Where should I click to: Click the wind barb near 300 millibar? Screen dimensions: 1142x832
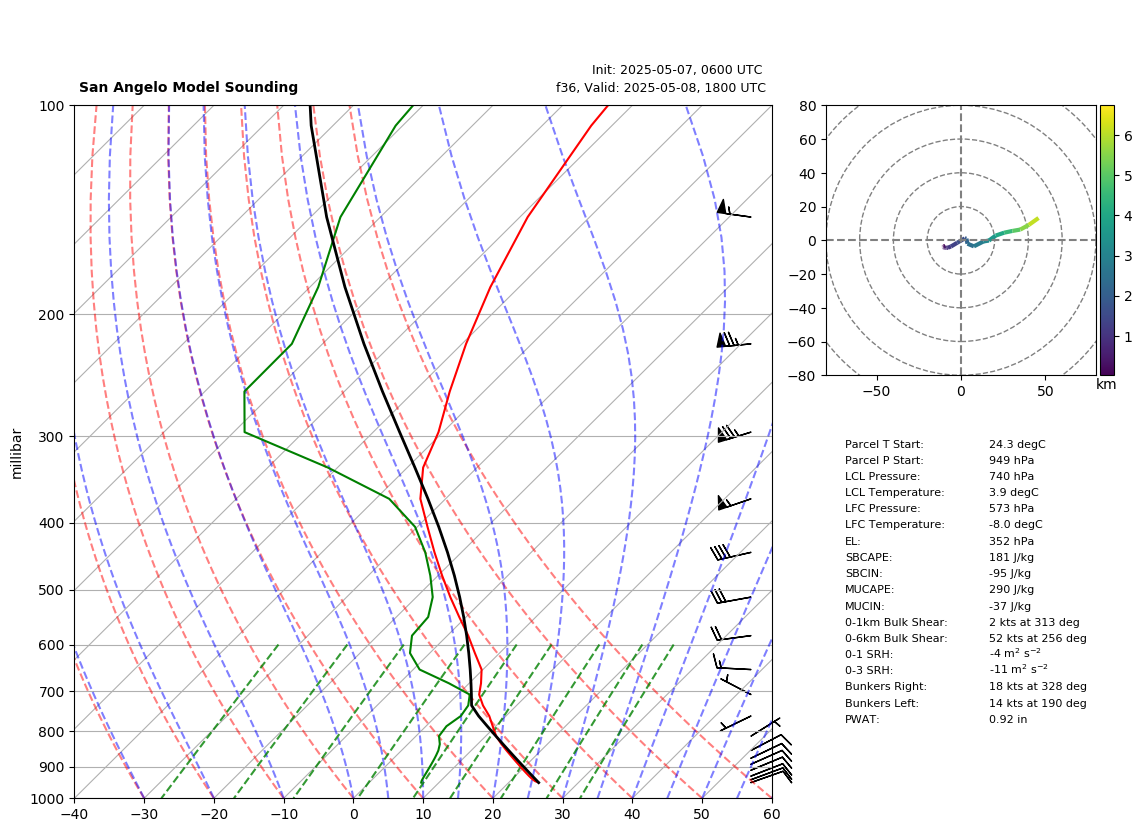click(734, 434)
